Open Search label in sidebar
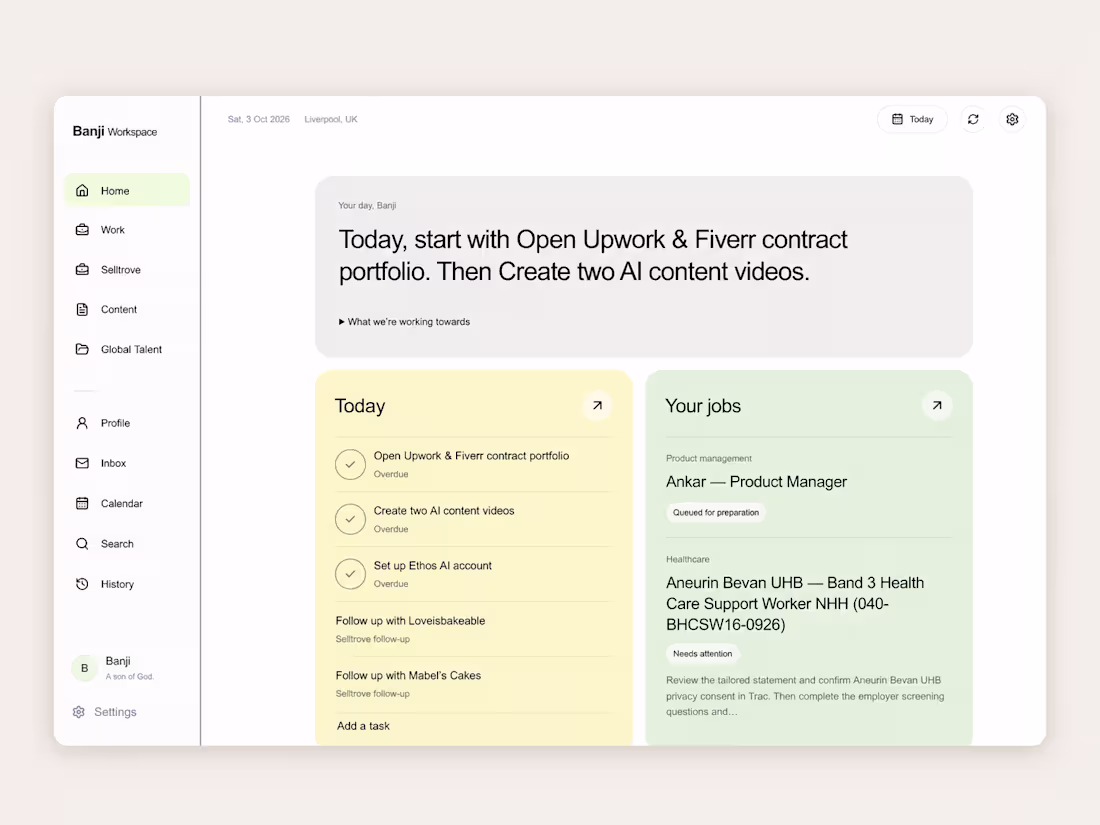The width and height of the screenshot is (1100, 825). (116, 544)
